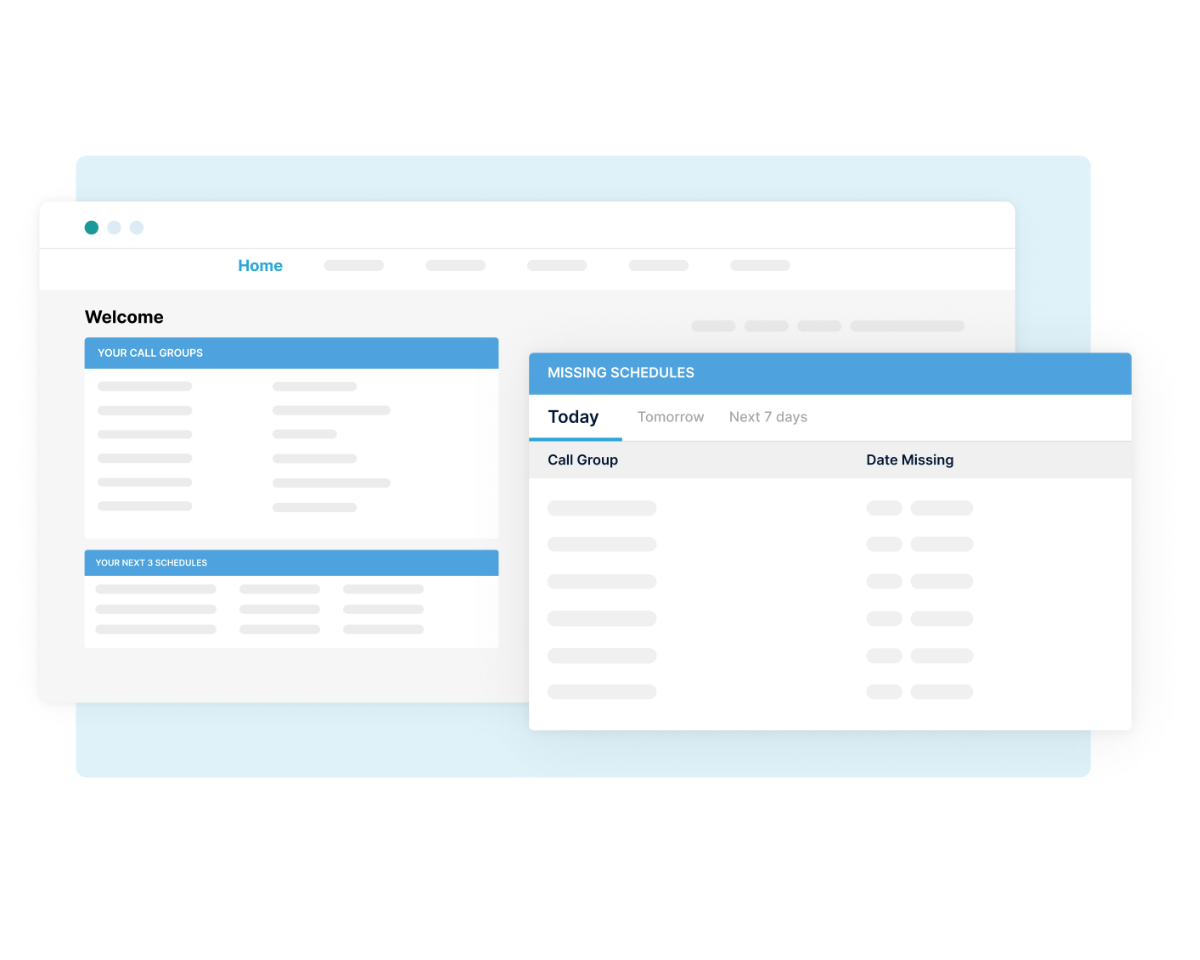This screenshot has height=960, width=1200.
Task: Switch to the Next 7 days tab
Action: point(768,417)
